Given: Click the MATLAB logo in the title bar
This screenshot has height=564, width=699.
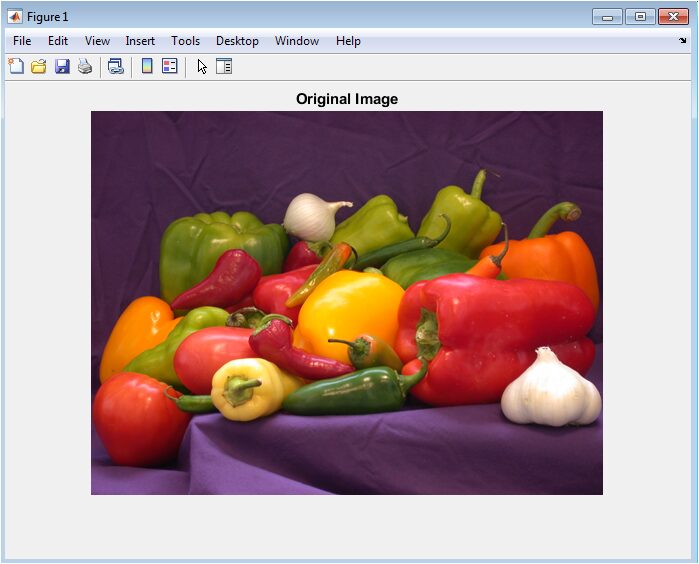Looking at the screenshot, I should pyautogui.click(x=15, y=16).
